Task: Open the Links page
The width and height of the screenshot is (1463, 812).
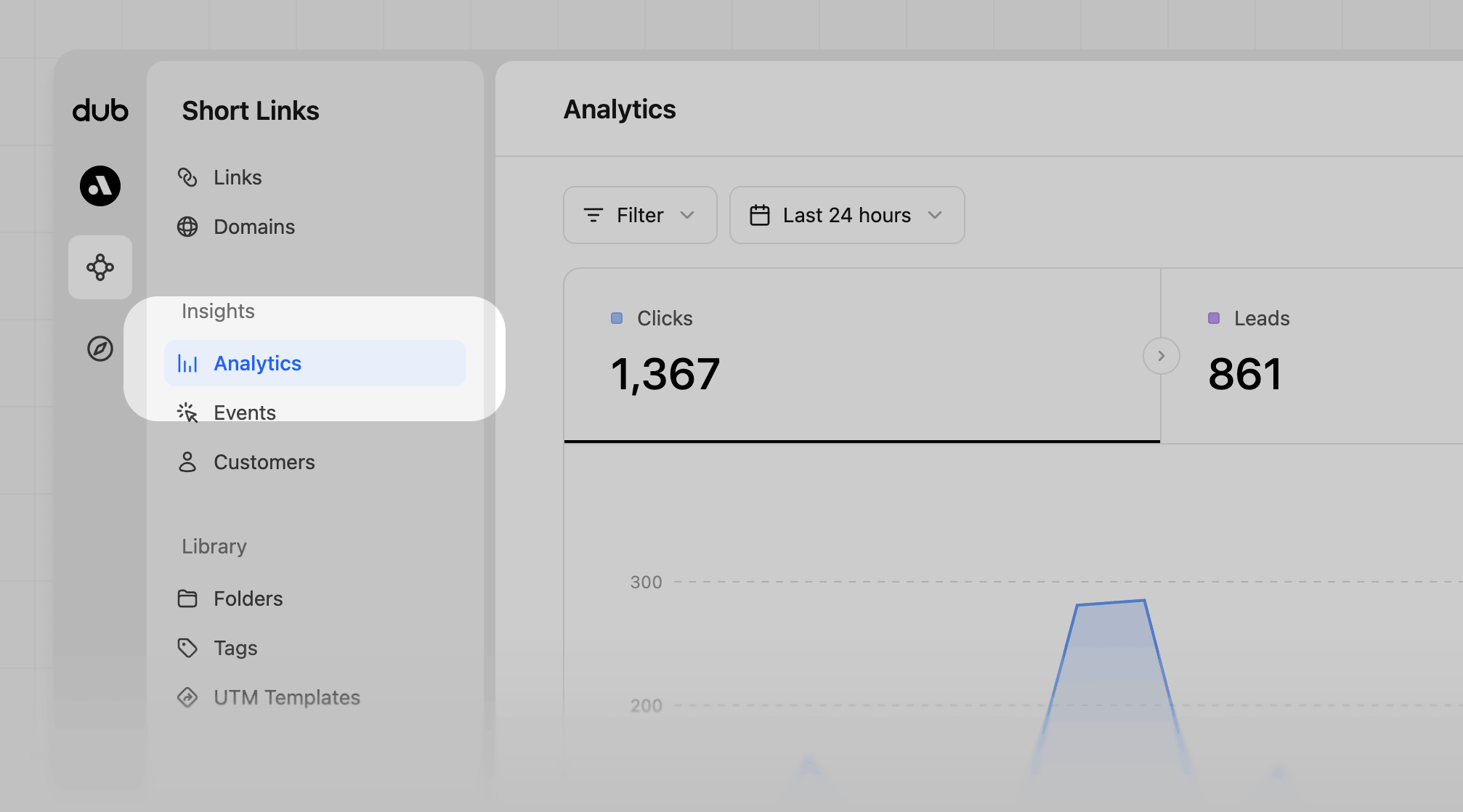Action: 315,177
